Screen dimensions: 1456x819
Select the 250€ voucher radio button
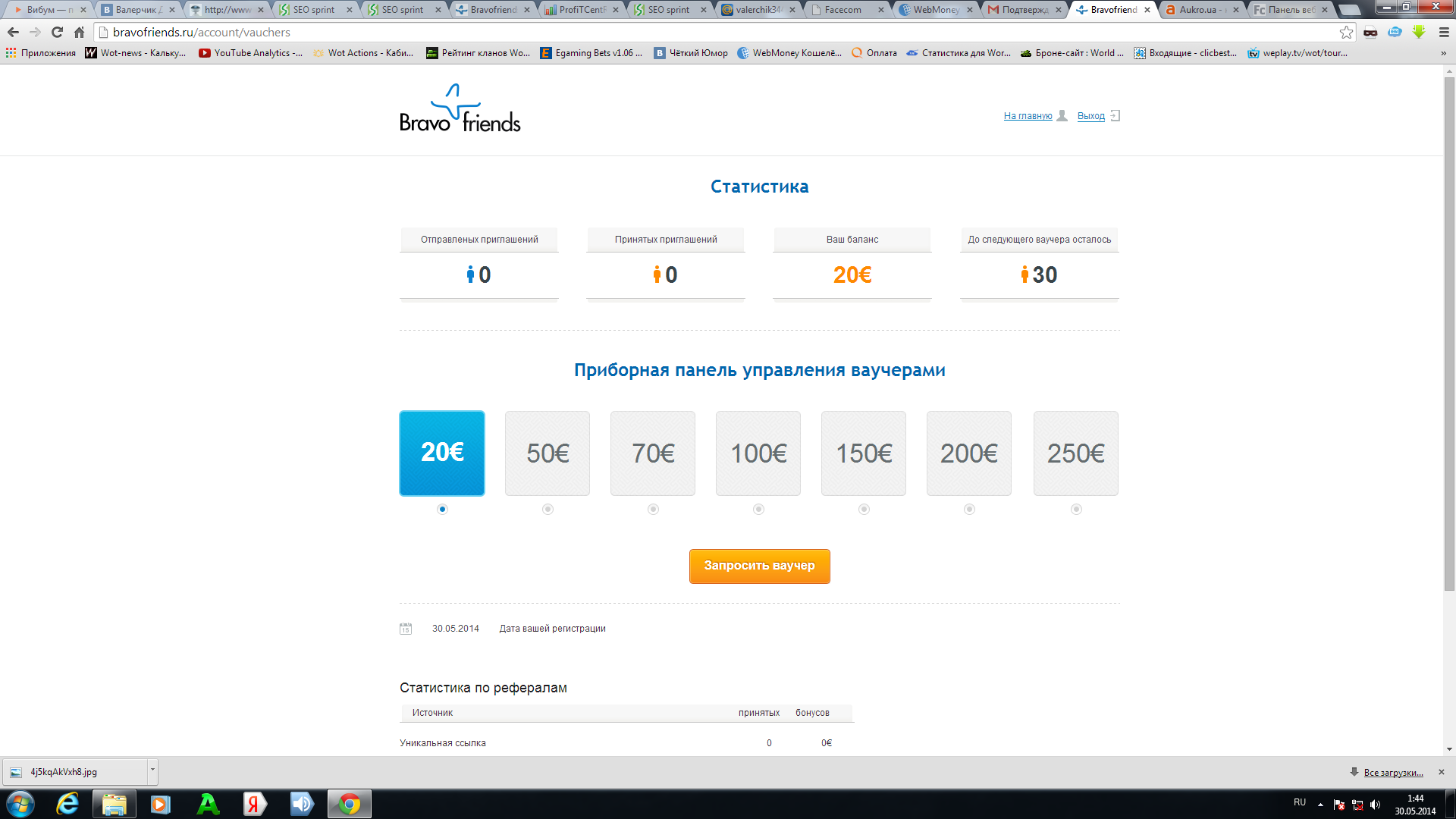1076,510
